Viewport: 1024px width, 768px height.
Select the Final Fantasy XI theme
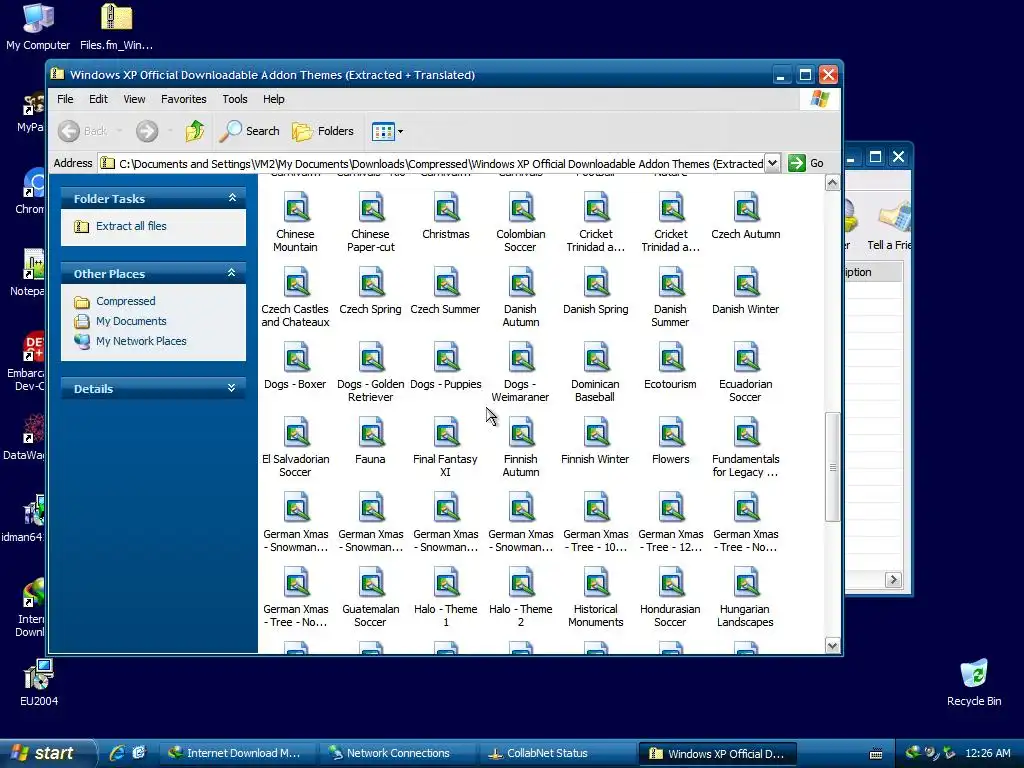445,447
